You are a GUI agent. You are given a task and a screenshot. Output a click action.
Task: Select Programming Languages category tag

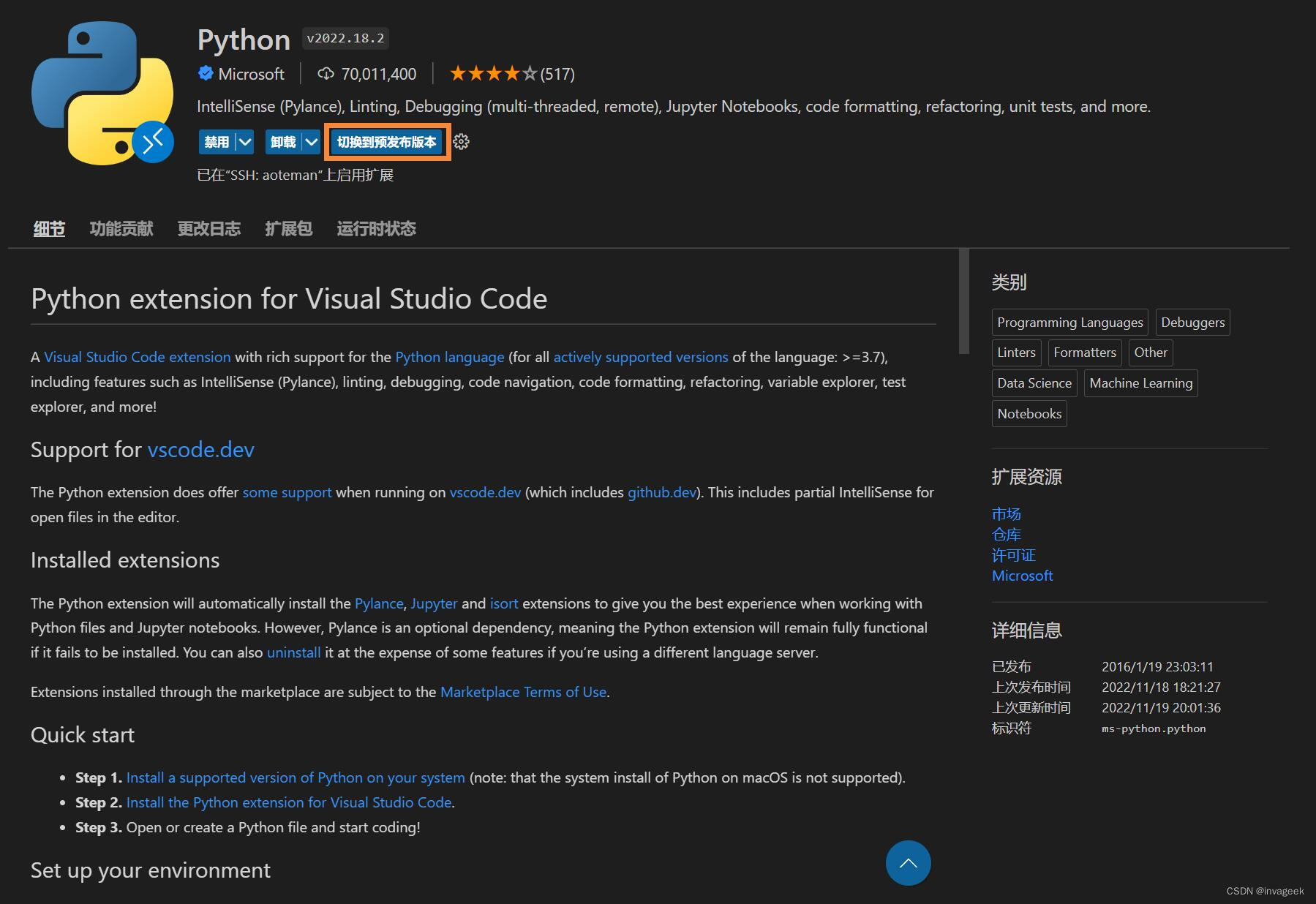1070,323
